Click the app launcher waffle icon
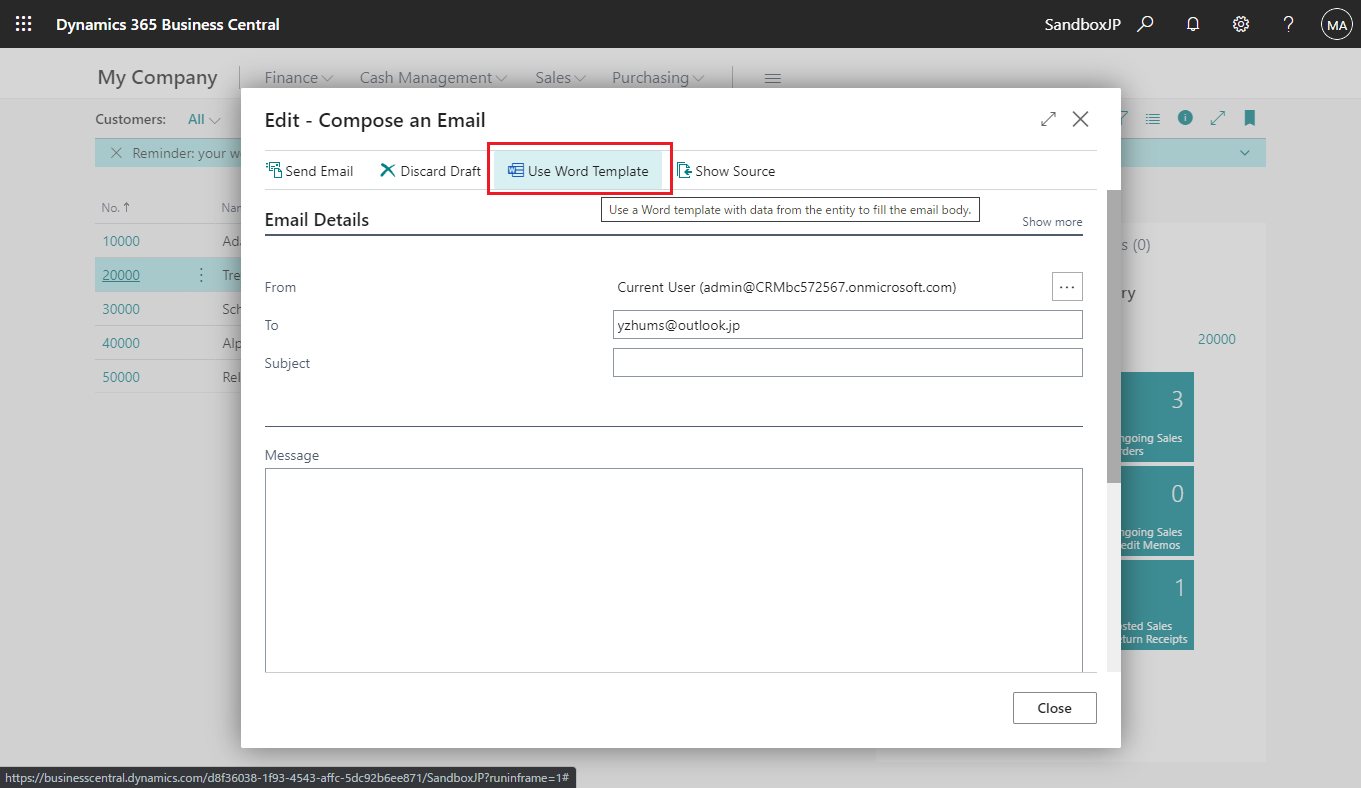 pos(22,23)
